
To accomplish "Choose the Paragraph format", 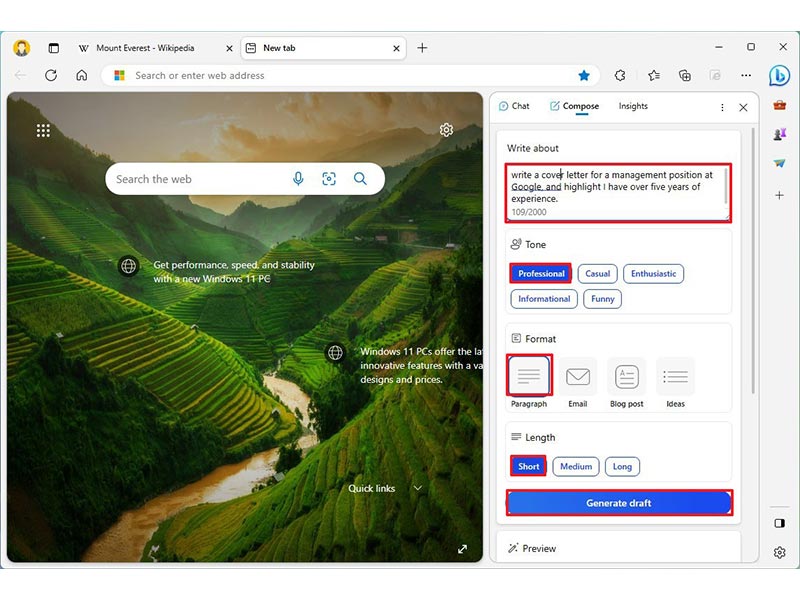I will tap(529, 382).
